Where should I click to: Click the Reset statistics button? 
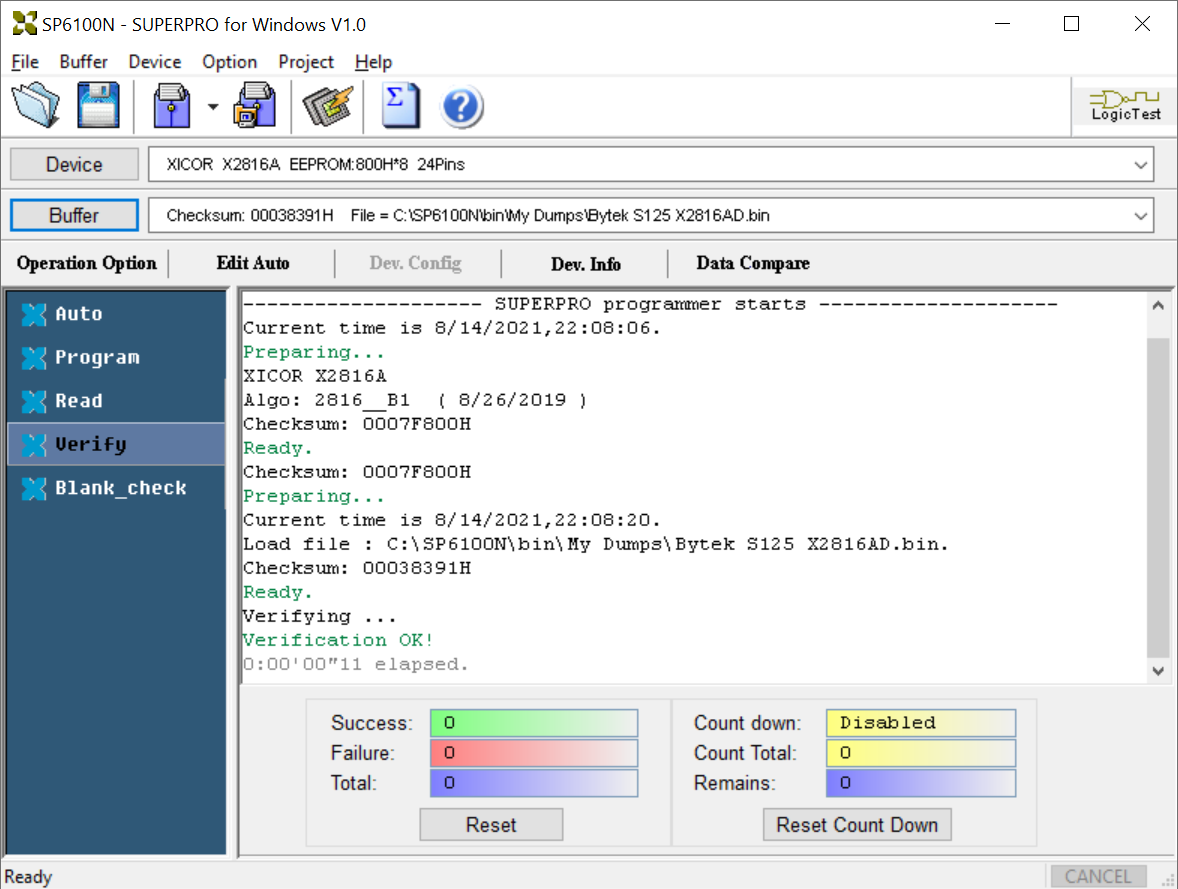491,825
